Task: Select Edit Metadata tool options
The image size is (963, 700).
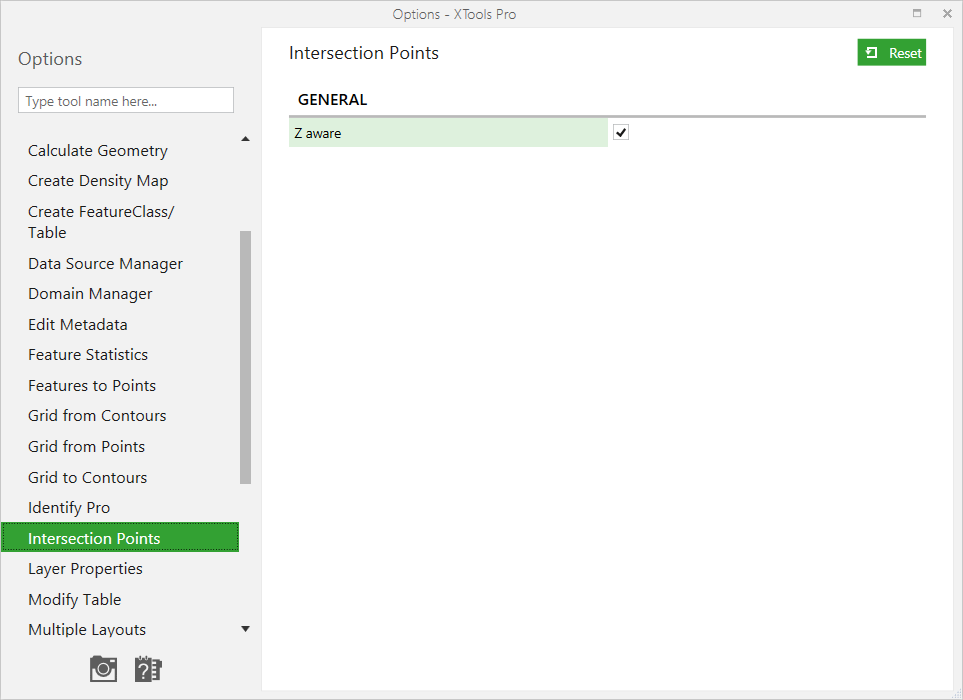Action: pyautogui.click(x=78, y=325)
